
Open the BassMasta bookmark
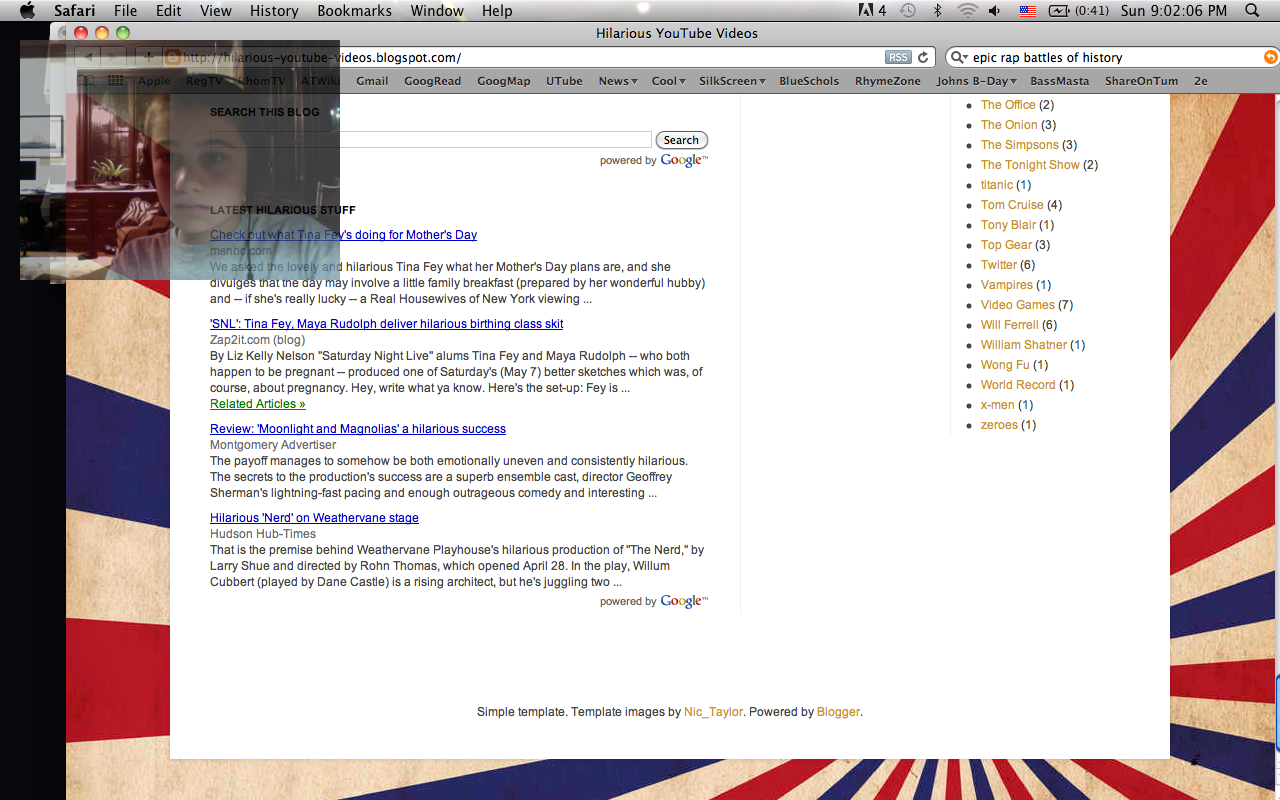tap(1059, 81)
